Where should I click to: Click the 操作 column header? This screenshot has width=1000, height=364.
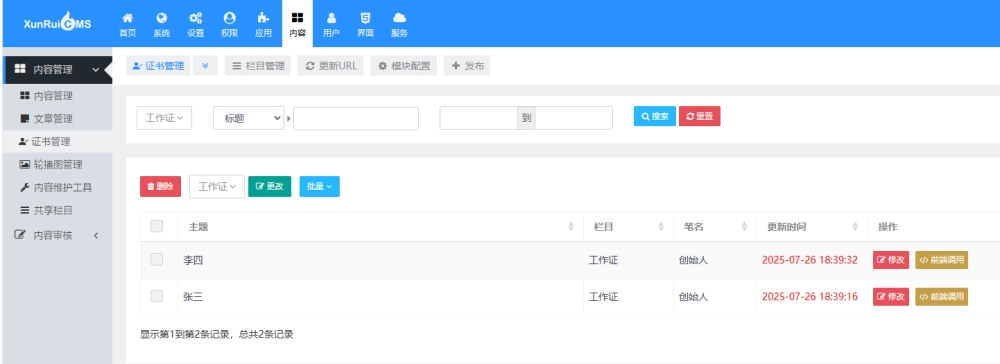pos(888,227)
